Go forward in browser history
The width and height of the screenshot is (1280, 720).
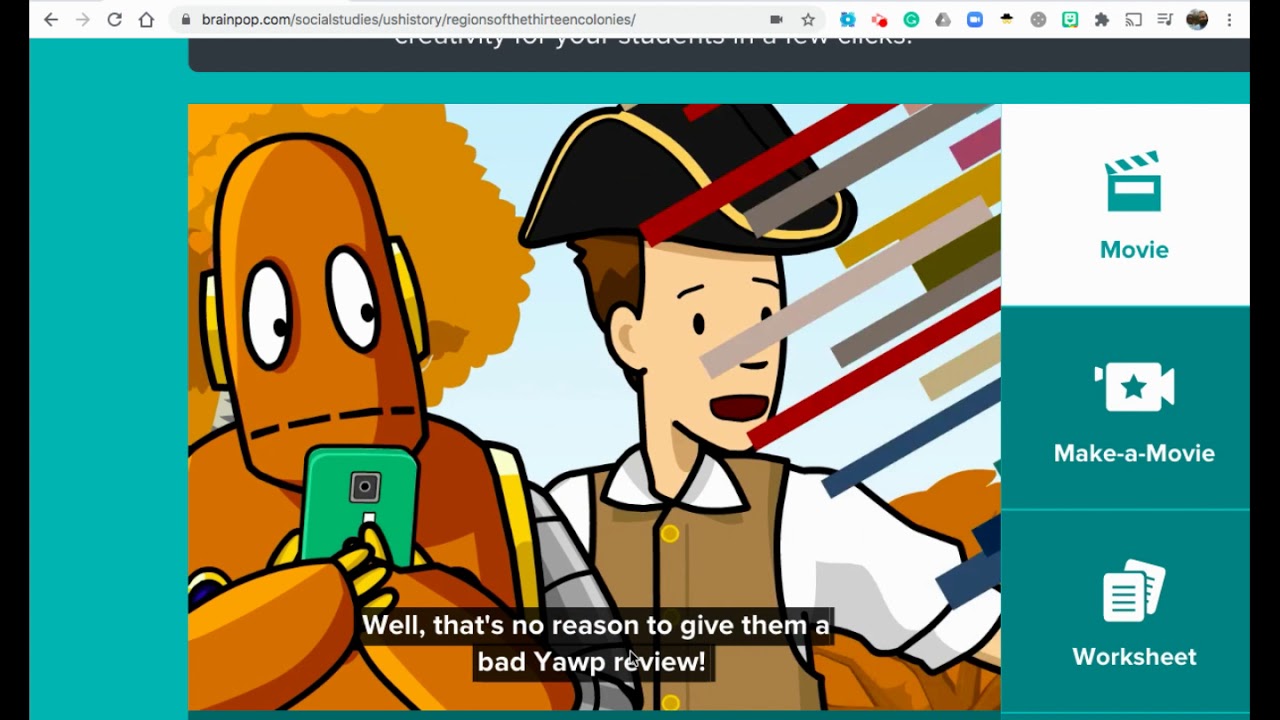pos(83,19)
